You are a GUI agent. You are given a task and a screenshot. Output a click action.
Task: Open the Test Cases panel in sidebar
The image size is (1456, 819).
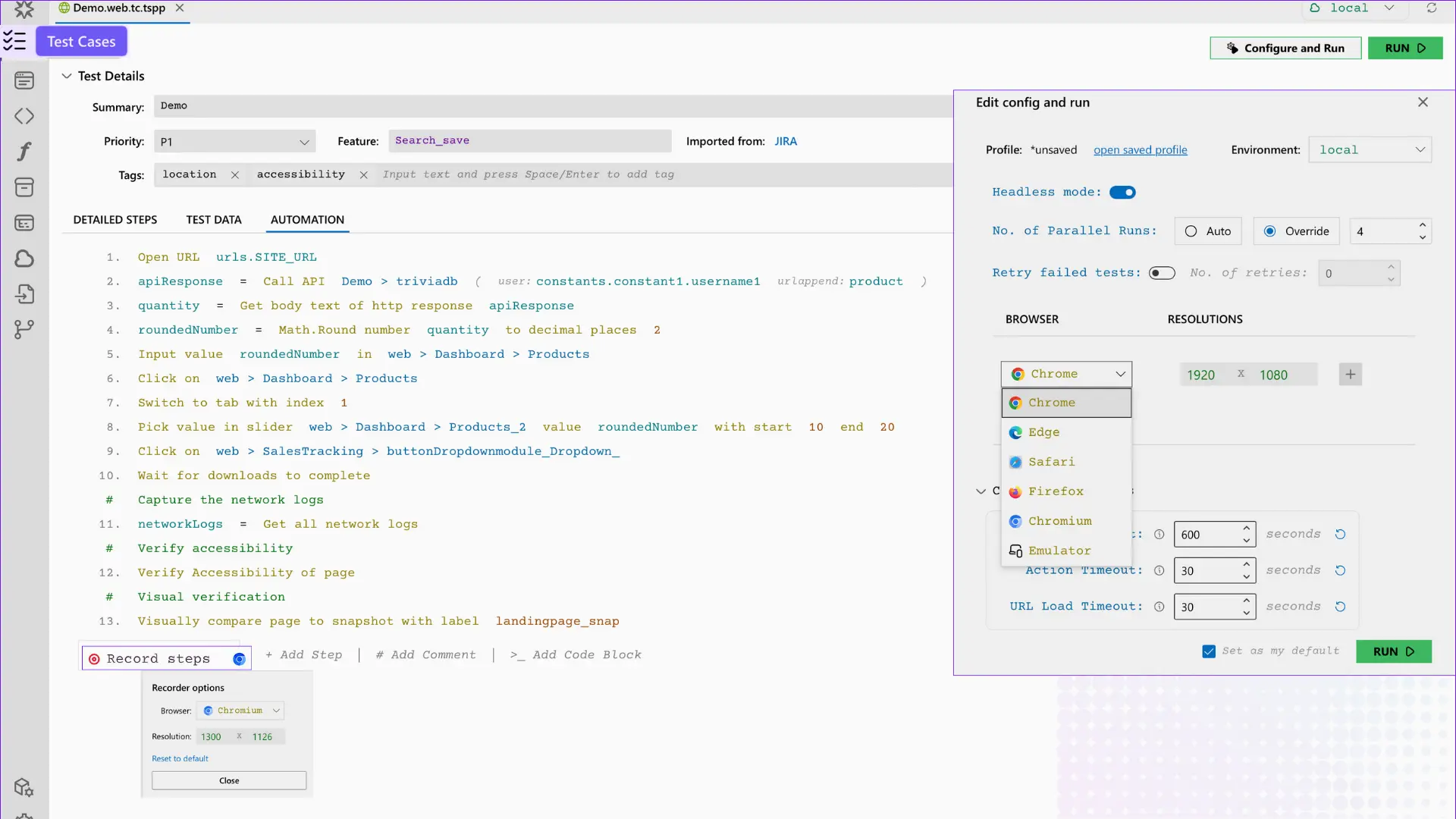15,41
